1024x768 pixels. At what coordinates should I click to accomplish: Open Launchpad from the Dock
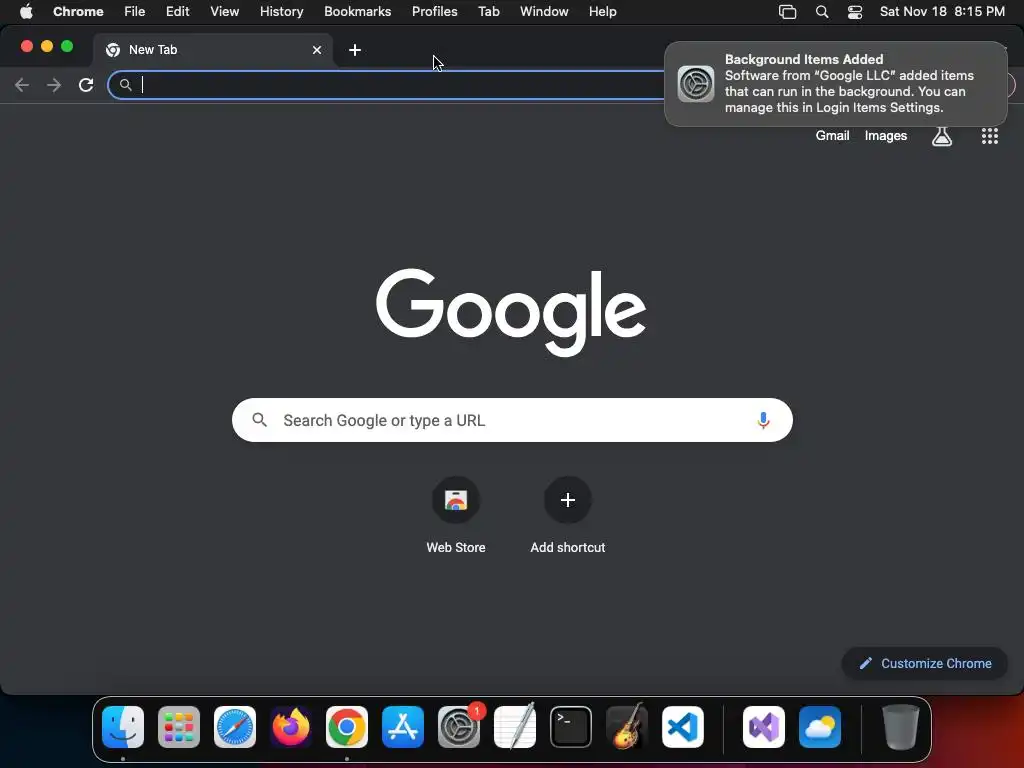point(179,727)
